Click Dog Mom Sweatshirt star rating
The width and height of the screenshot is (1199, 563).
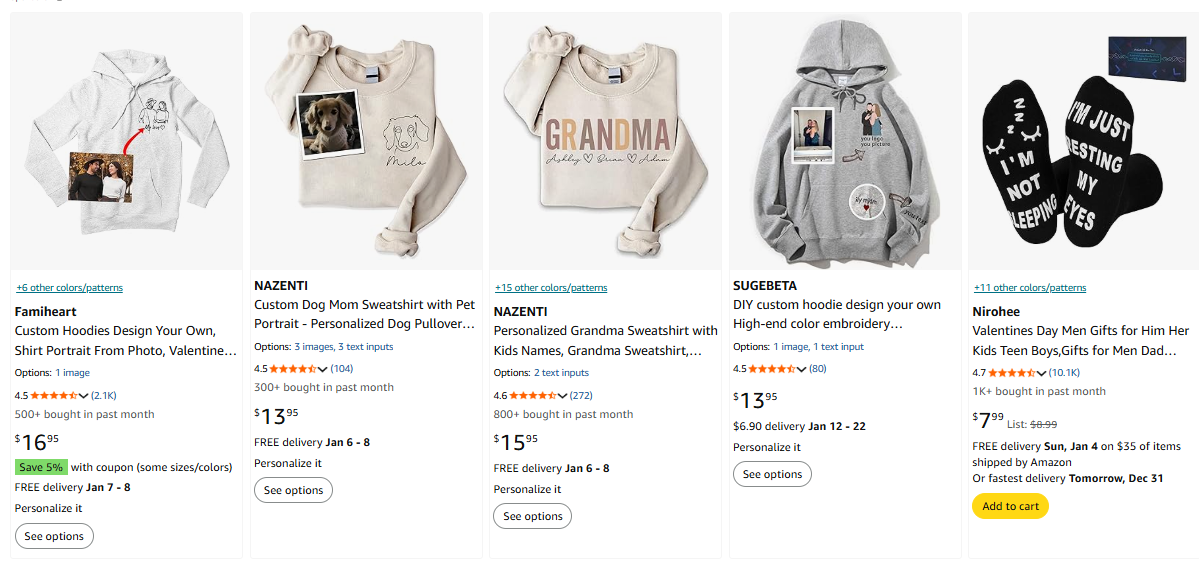pos(293,368)
